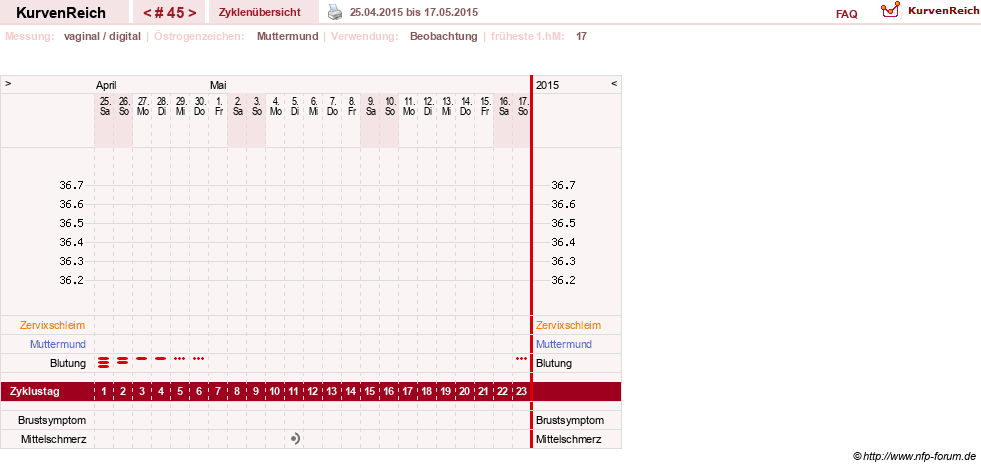Select the date column 26. So
This screenshot has height=468, width=981.
[x=123, y=106]
